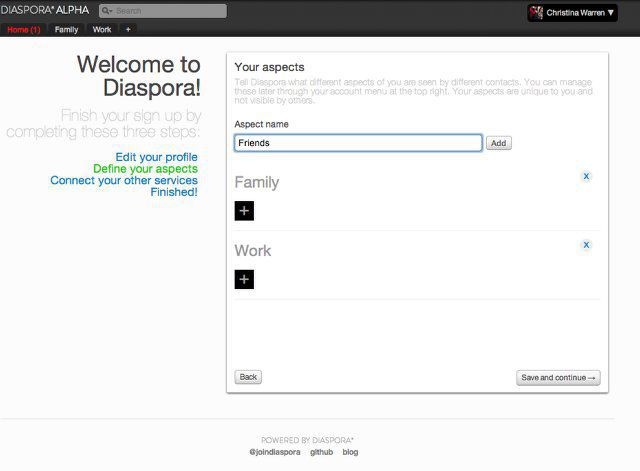The height and width of the screenshot is (471, 640).
Task: Click the Finished! link
Action: click(x=174, y=192)
